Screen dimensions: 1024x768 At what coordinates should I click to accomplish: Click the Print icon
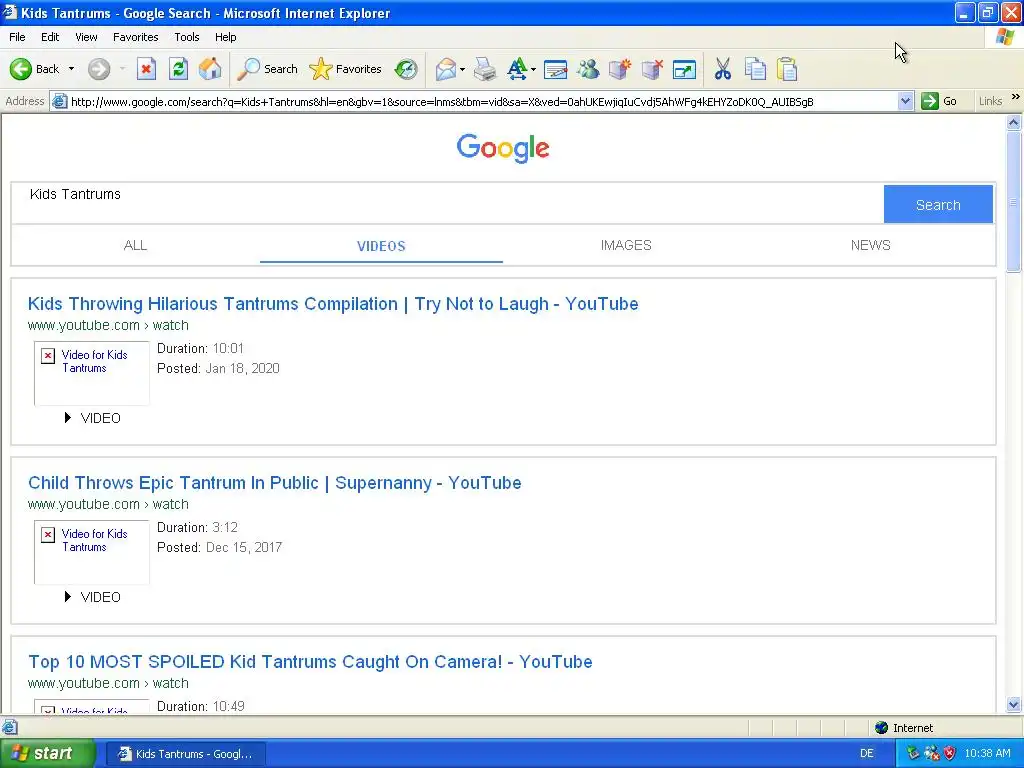click(485, 69)
